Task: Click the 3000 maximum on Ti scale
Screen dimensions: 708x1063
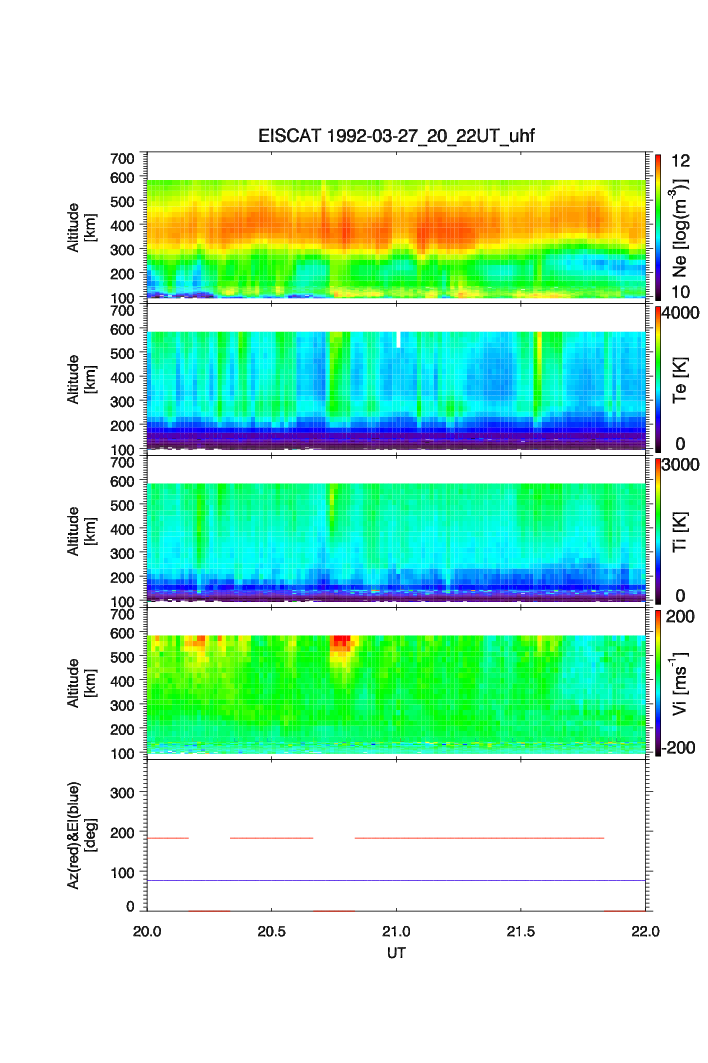Action: (681, 465)
